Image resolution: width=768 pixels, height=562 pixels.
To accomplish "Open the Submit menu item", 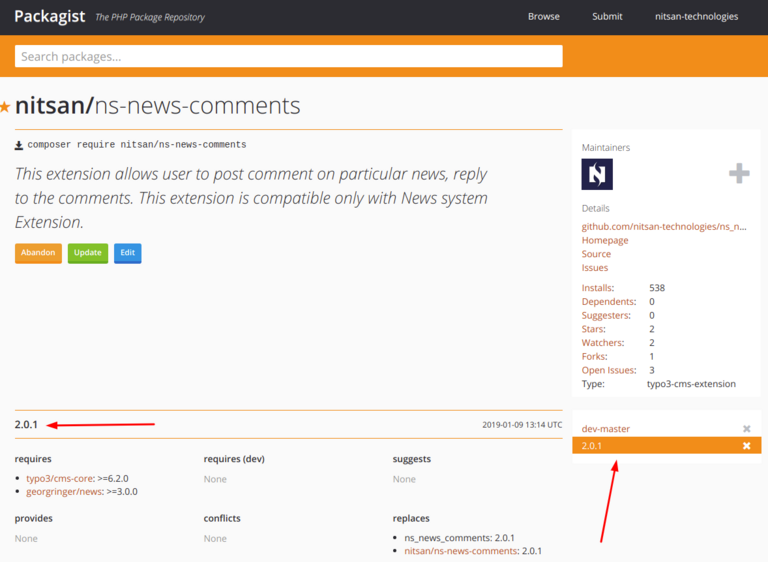I will pos(607,17).
